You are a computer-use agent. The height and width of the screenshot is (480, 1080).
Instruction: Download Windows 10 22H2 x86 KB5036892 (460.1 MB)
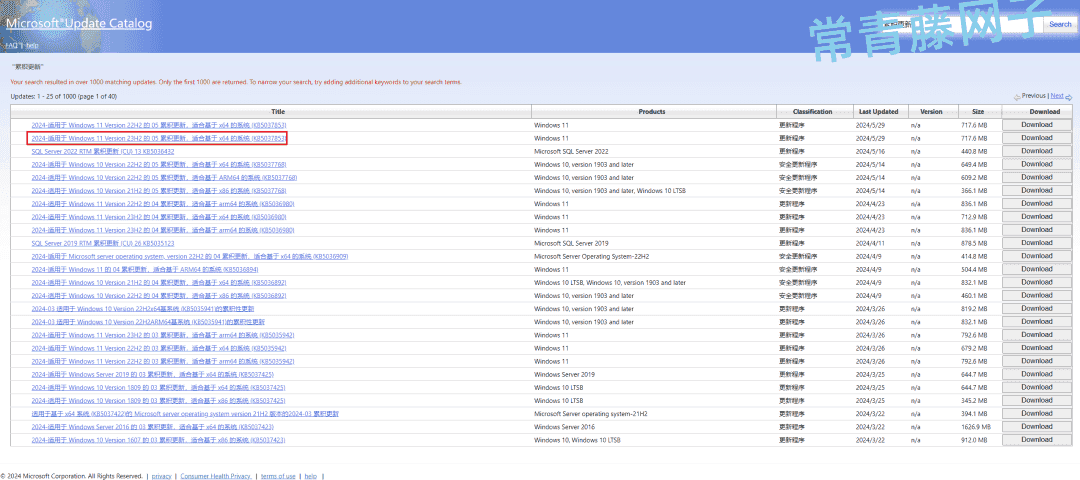click(x=1037, y=295)
